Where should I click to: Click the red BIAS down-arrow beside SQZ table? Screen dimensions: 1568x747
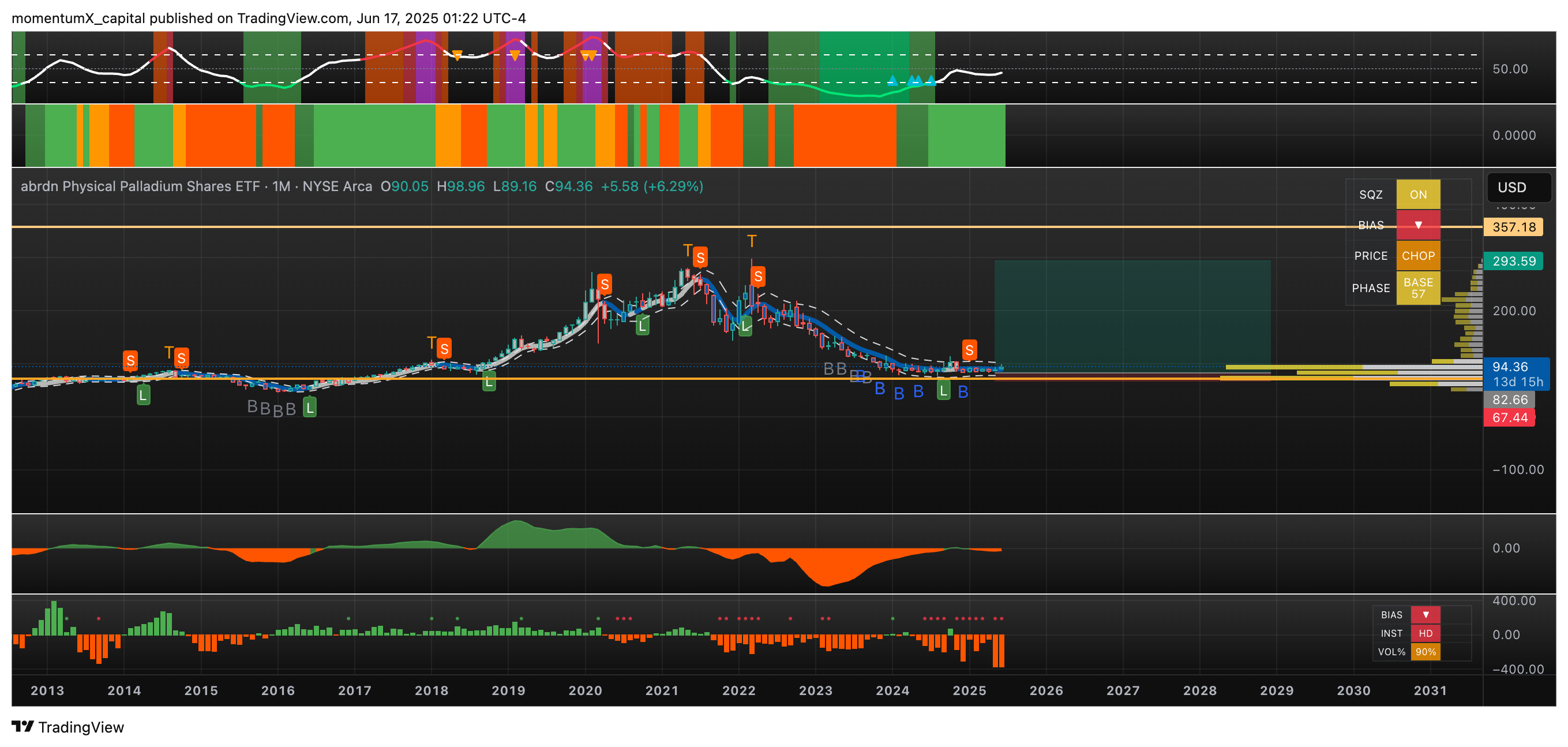pos(1417,226)
